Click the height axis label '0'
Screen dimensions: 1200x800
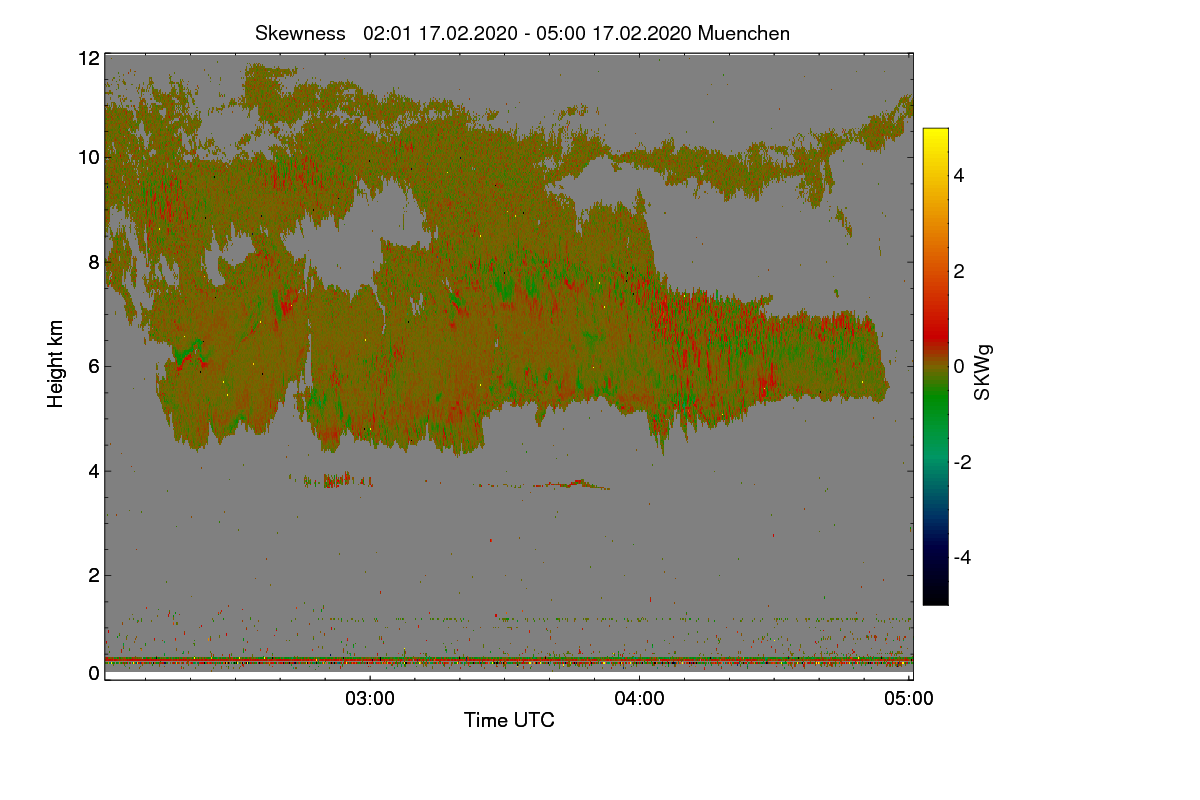click(93, 673)
